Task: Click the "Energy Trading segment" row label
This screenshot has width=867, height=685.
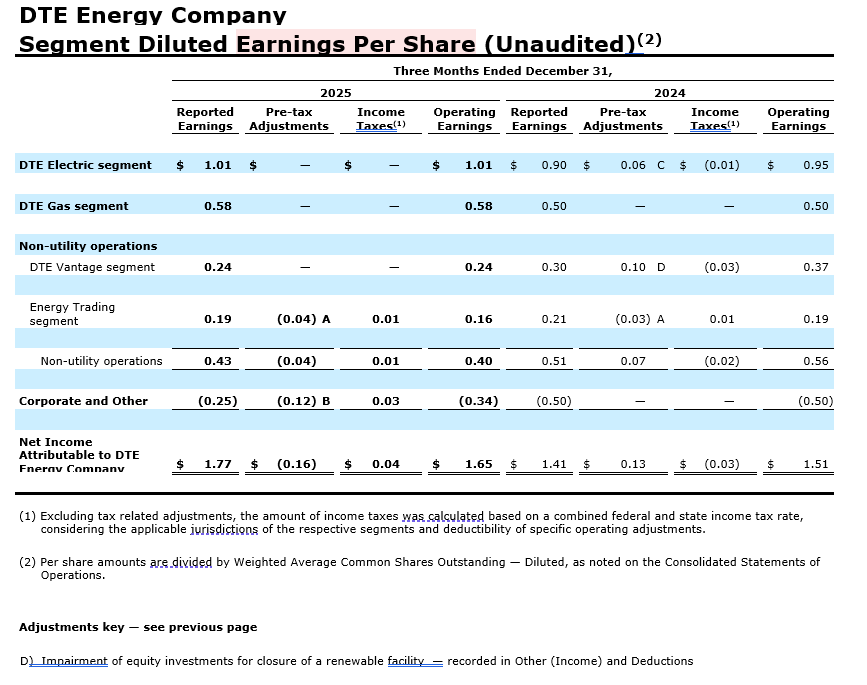Action: click(72, 314)
